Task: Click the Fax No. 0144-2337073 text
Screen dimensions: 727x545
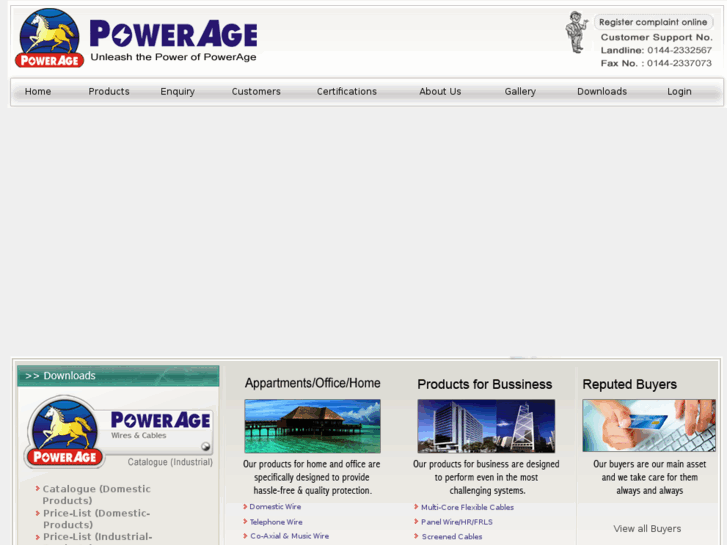Action: 656,63
